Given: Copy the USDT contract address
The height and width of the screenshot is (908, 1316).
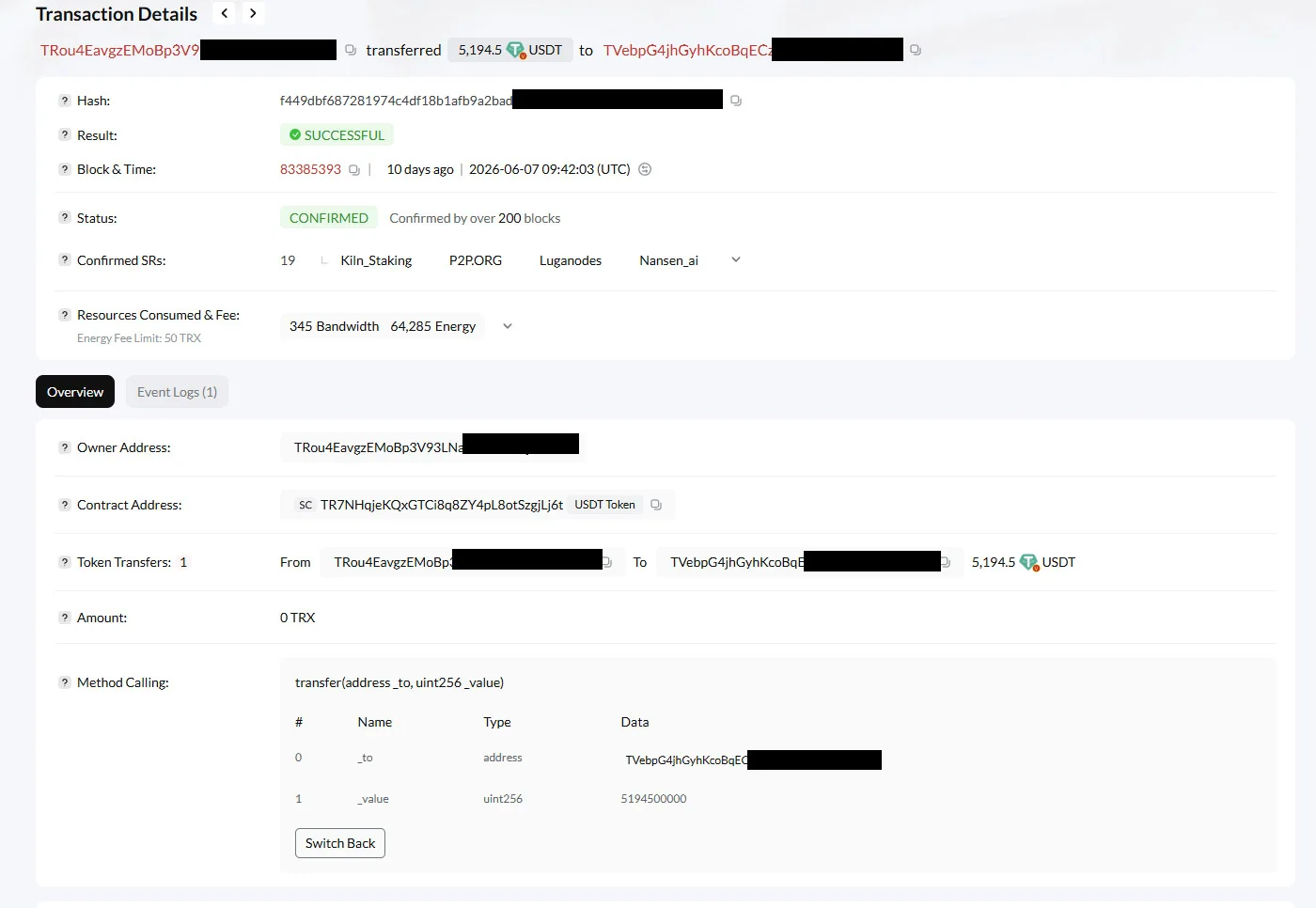Looking at the screenshot, I should tap(656, 505).
